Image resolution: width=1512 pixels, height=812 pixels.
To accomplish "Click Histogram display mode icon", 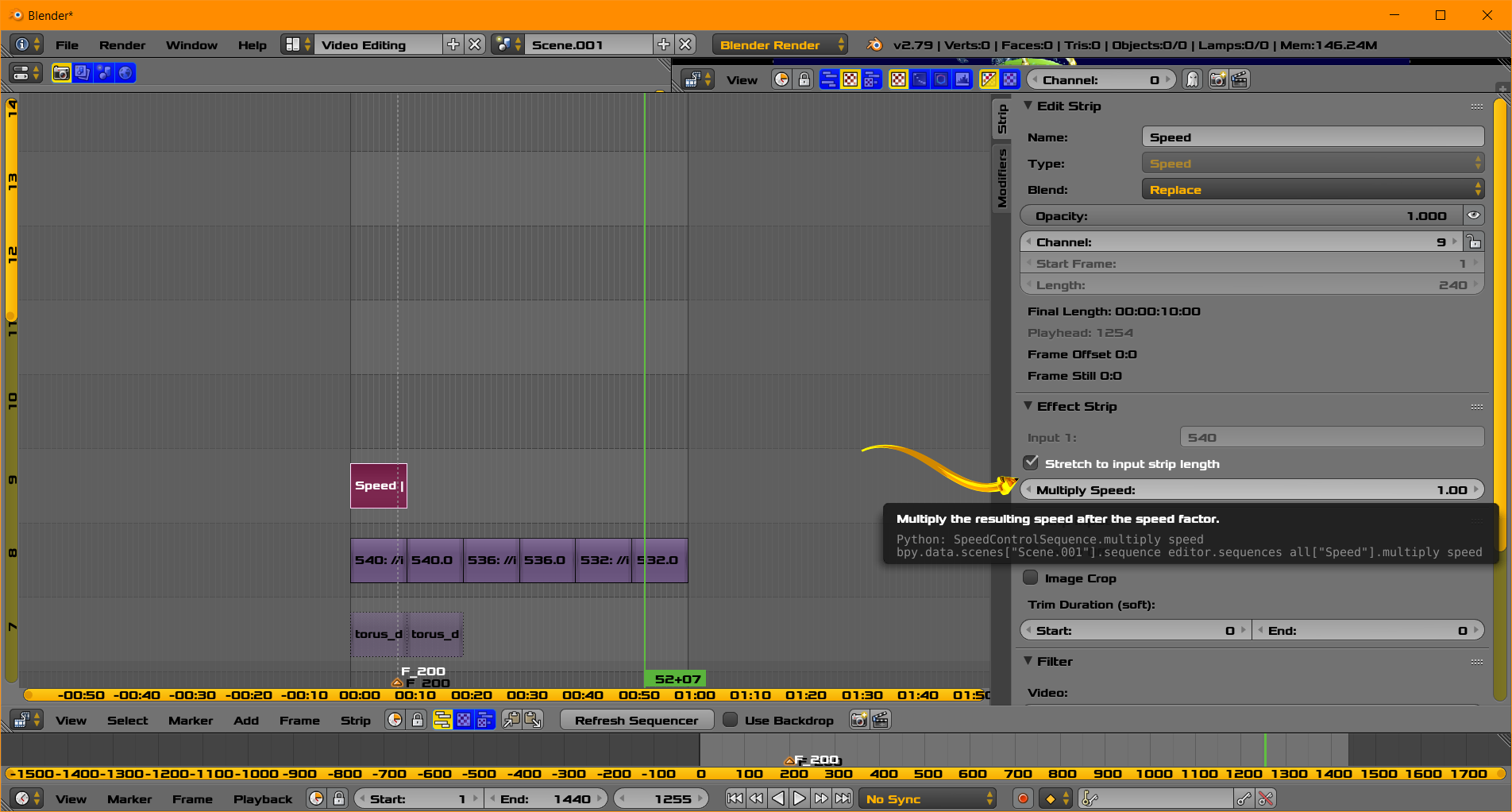I will point(962,79).
